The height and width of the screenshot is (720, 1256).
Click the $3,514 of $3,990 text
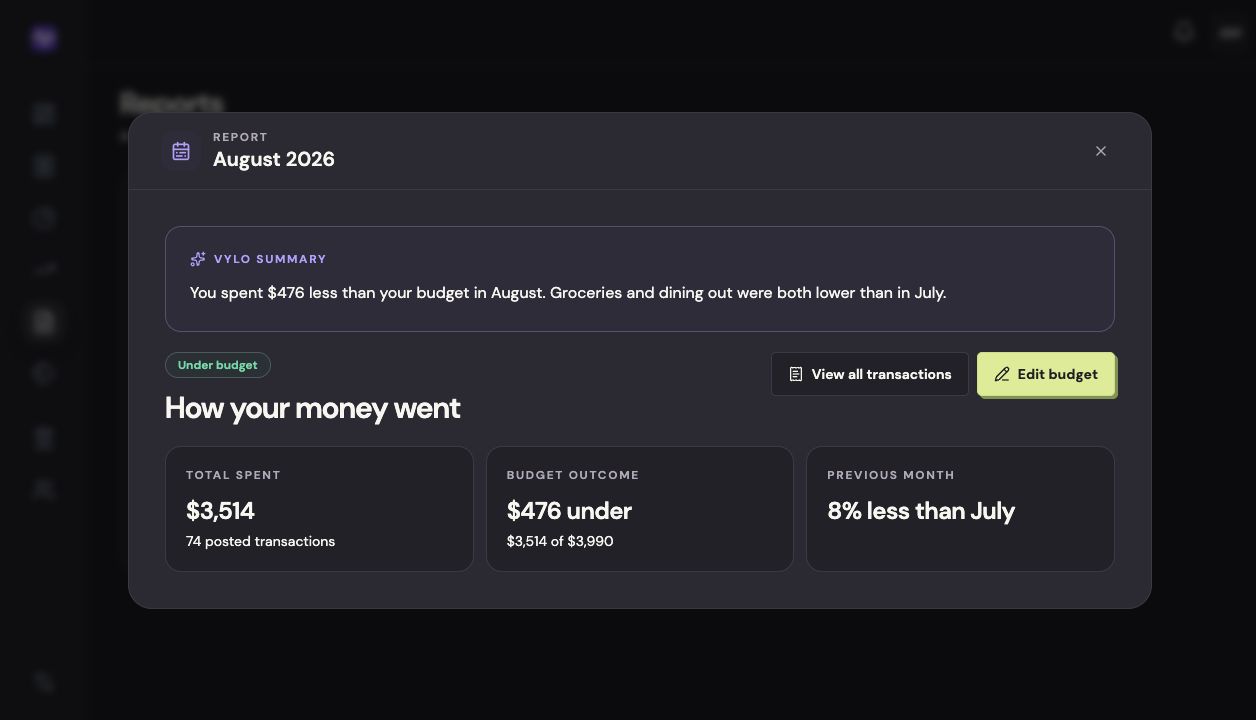[x=560, y=541]
